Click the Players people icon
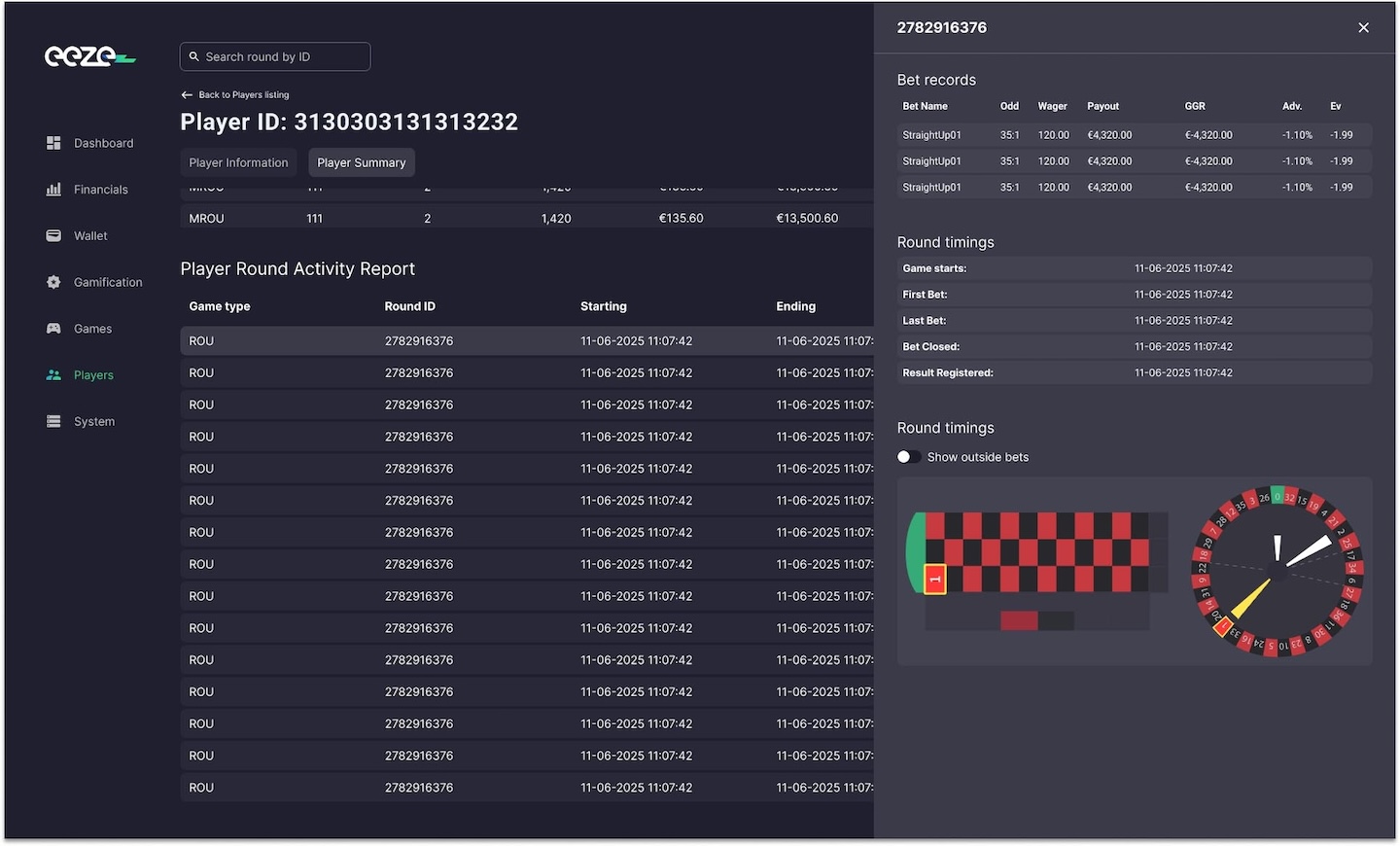The image size is (1400, 846). point(53,375)
